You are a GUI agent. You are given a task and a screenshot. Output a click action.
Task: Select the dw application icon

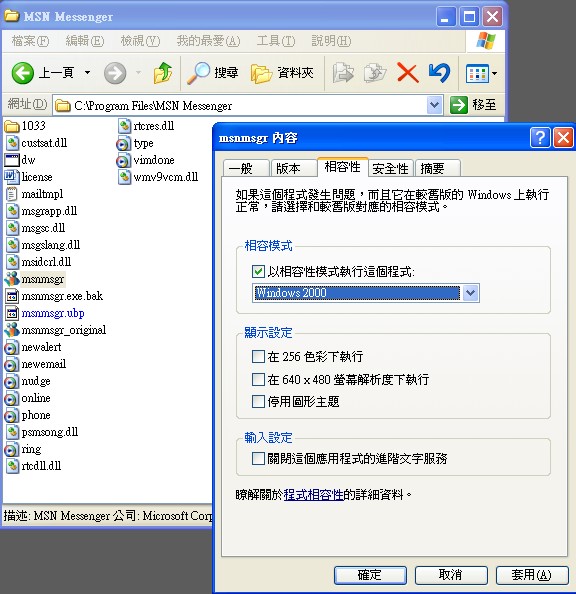[x=12, y=160]
